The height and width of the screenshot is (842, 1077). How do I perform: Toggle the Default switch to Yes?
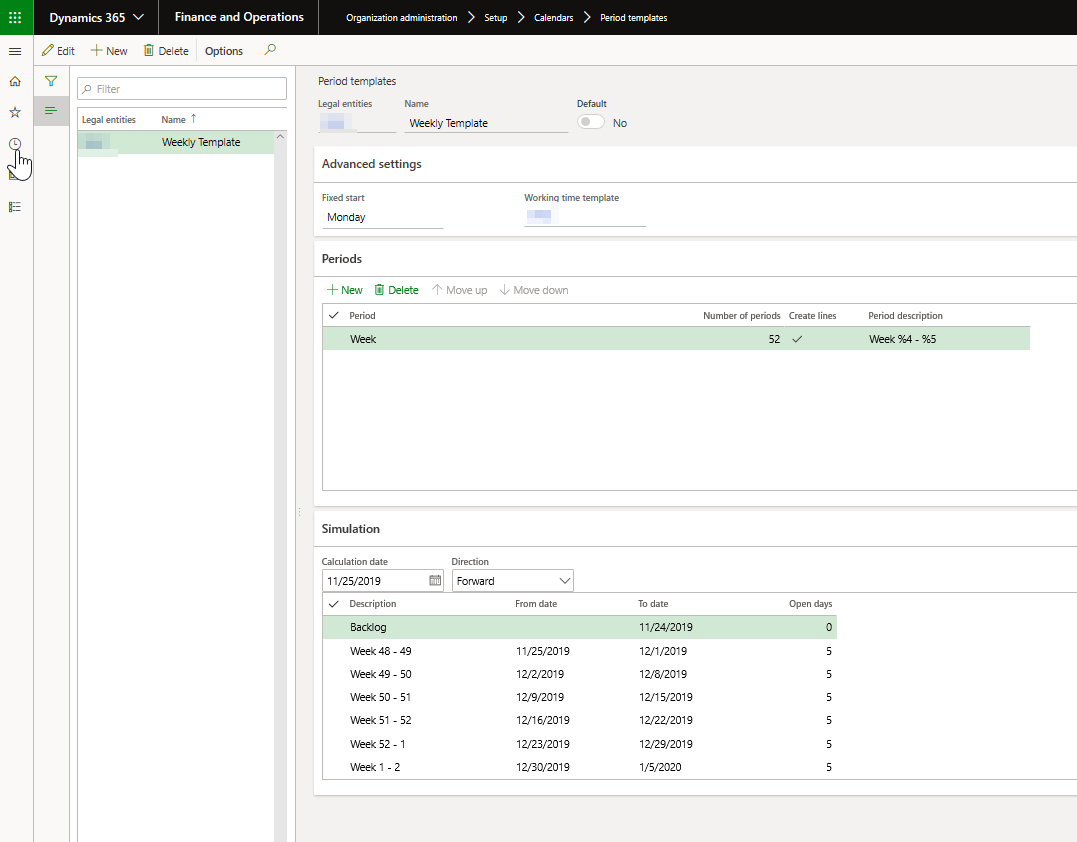pyautogui.click(x=590, y=122)
